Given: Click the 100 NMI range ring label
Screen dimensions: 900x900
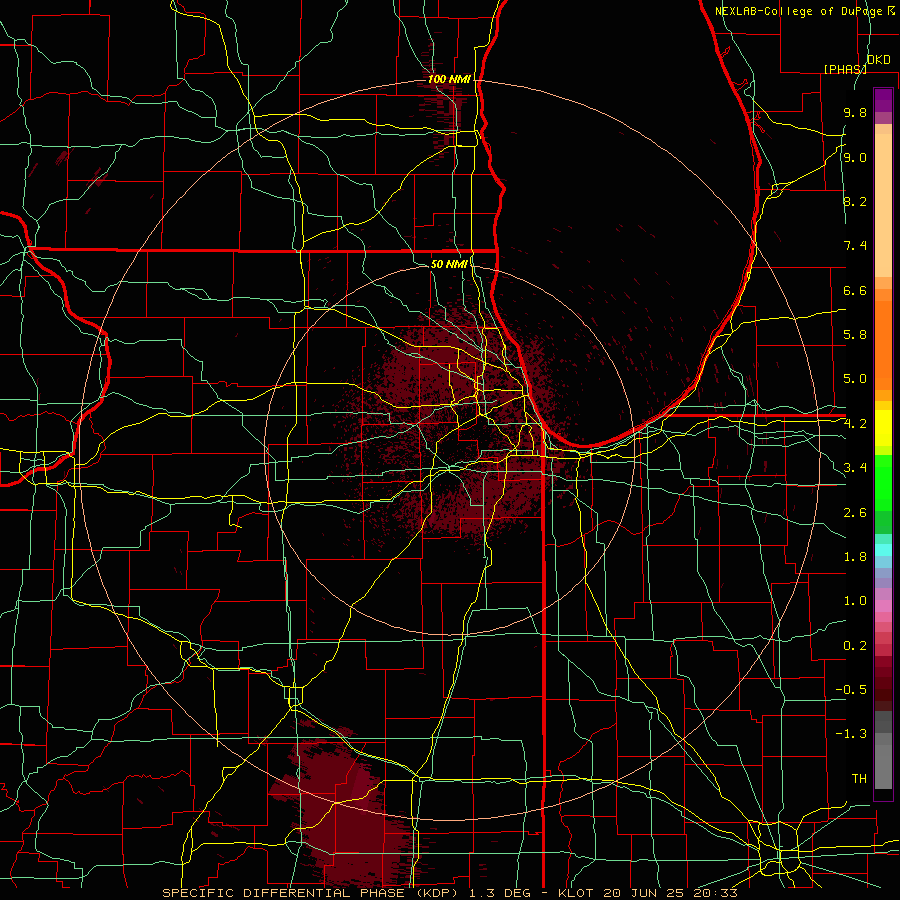Looking at the screenshot, I should pos(449,79).
